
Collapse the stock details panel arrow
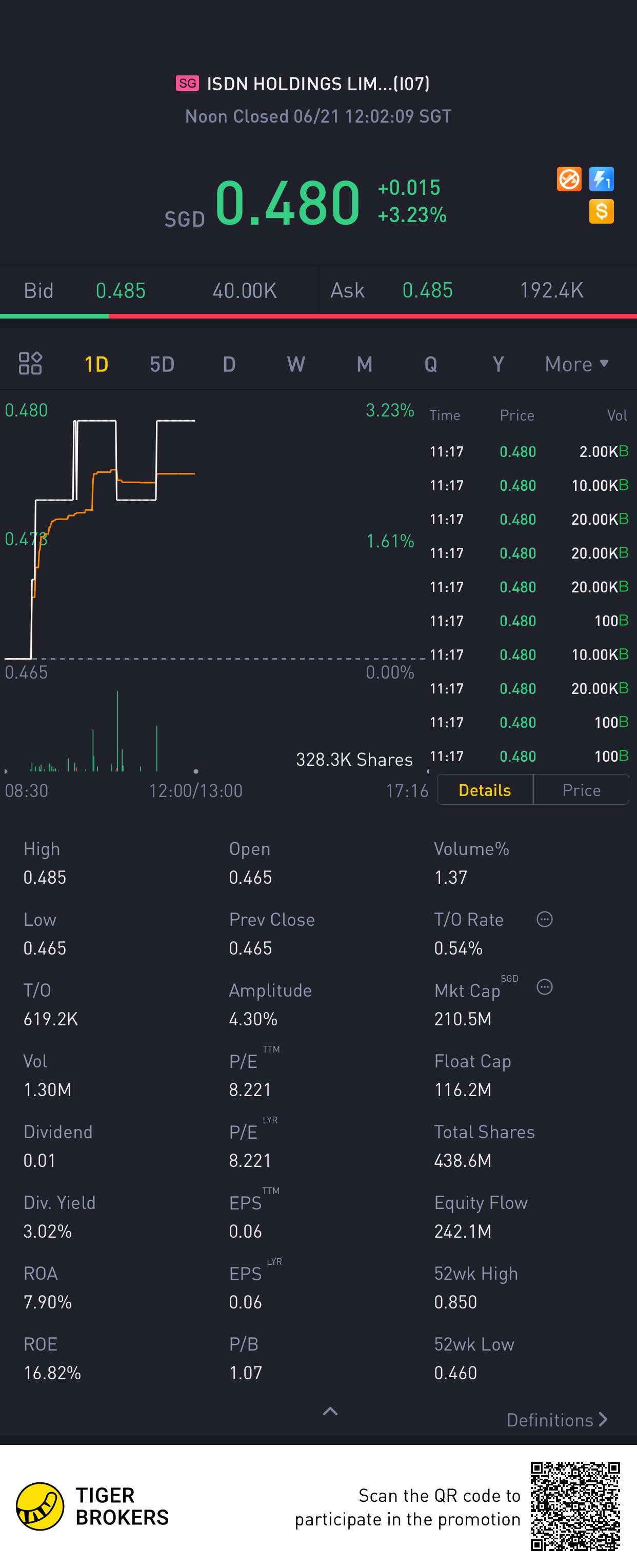pyautogui.click(x=330, y=1411)
